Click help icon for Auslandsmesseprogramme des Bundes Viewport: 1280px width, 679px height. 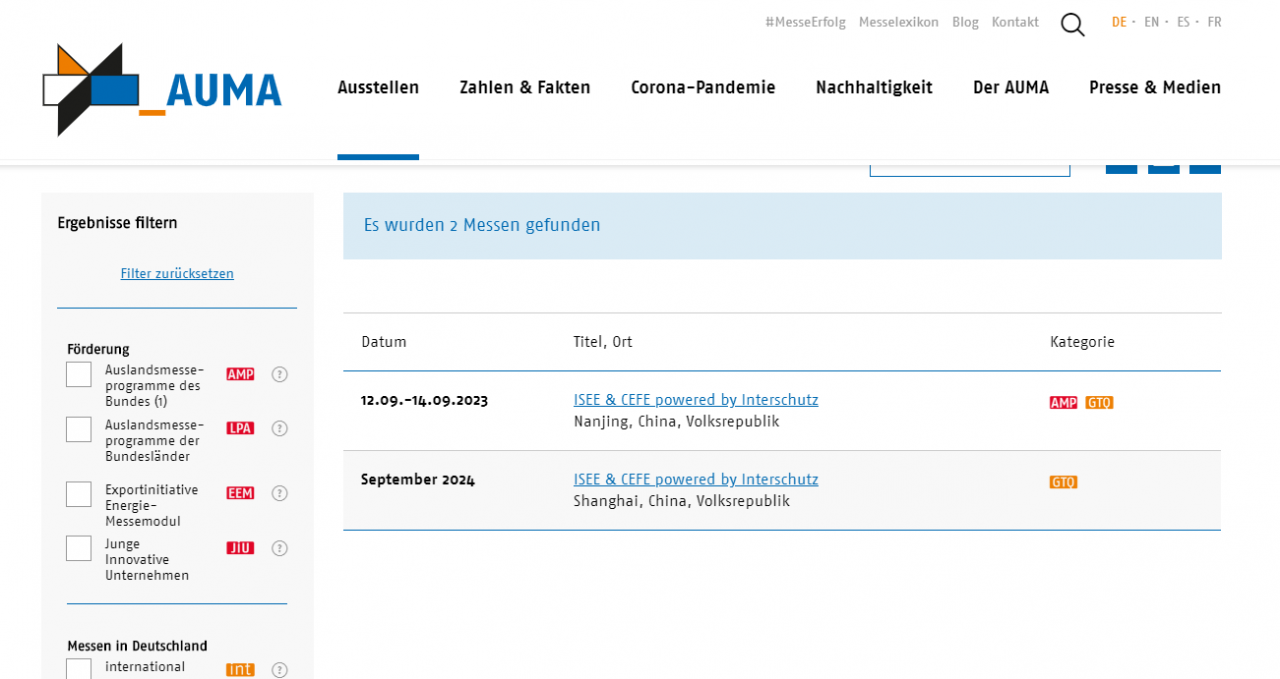coord(280,374)
